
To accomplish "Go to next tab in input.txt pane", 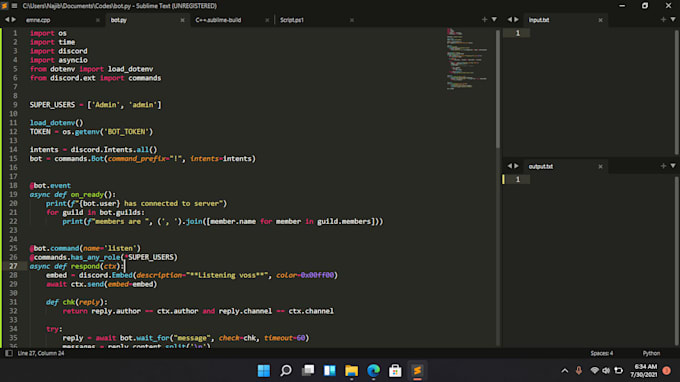I will point(516,20).
